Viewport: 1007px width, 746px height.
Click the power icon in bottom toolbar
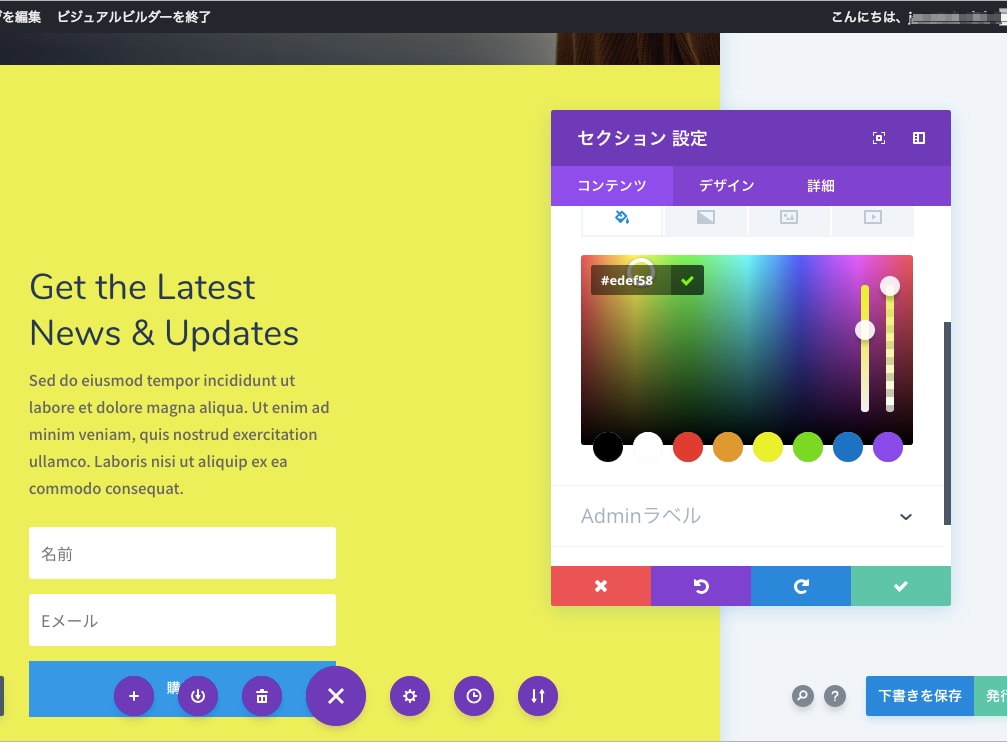198,696
